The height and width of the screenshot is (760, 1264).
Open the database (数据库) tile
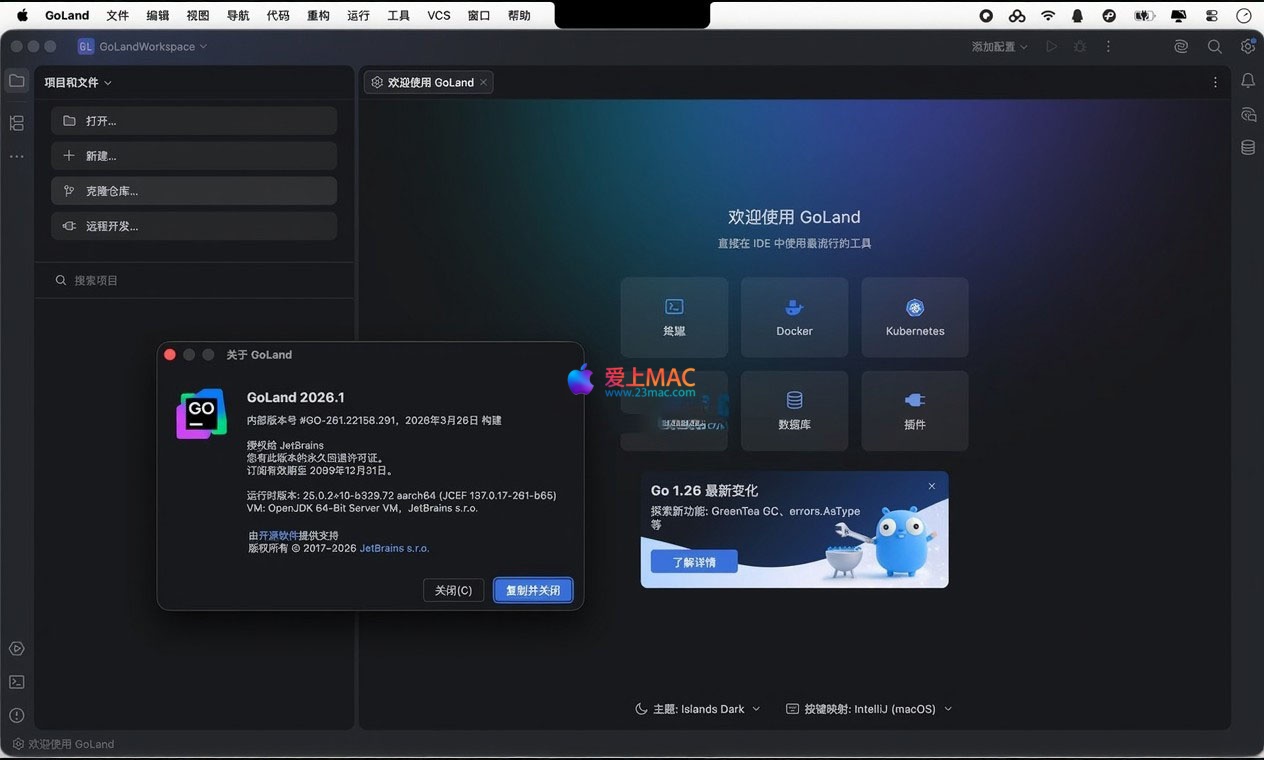click(x=794, y=411)
